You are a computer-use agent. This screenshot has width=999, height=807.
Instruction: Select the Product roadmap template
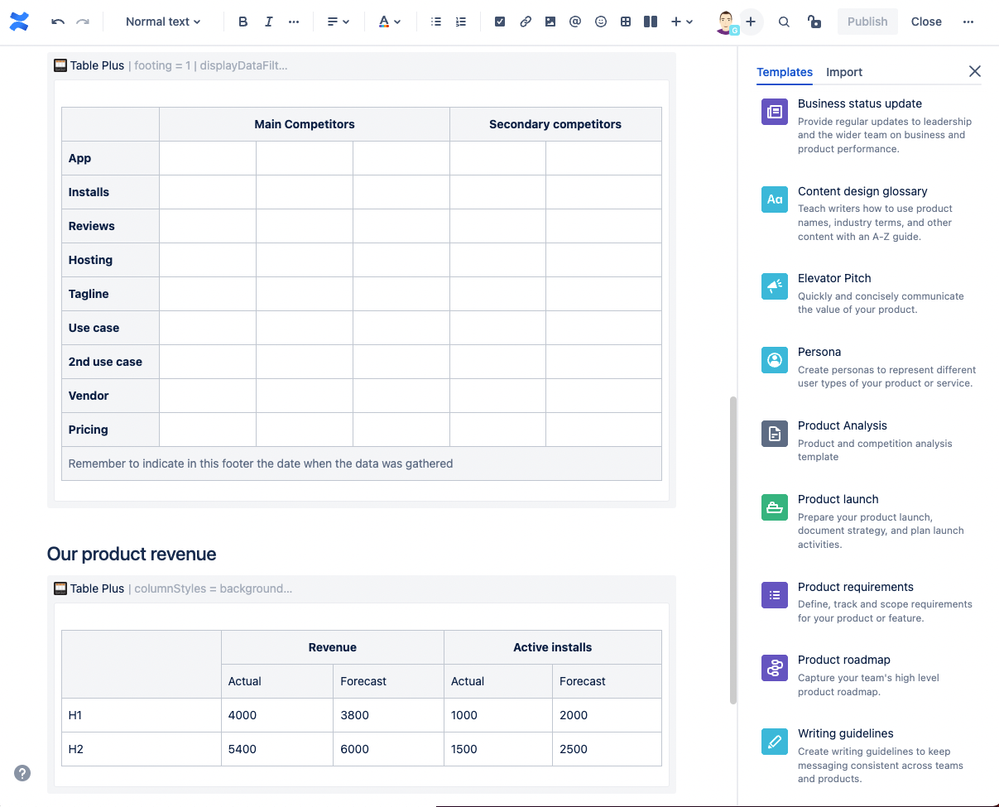click(x=843, y=660)
